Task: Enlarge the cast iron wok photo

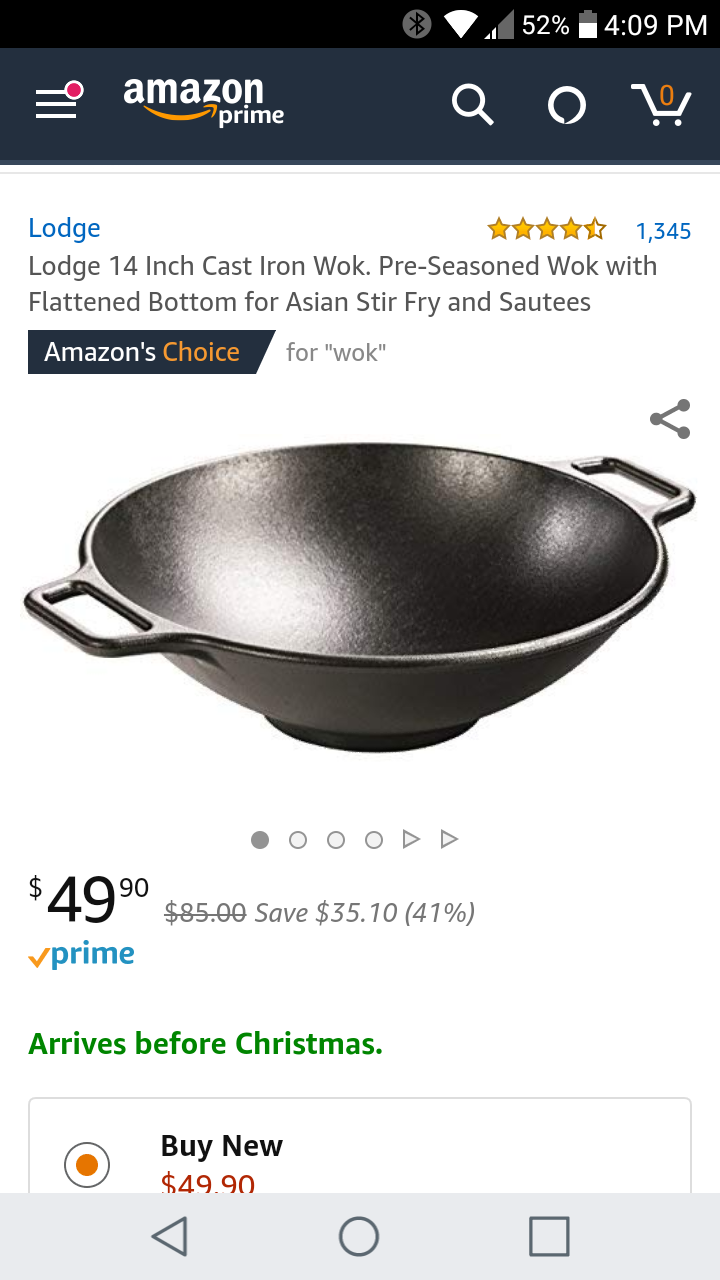Action: click(x=359, y=597)
